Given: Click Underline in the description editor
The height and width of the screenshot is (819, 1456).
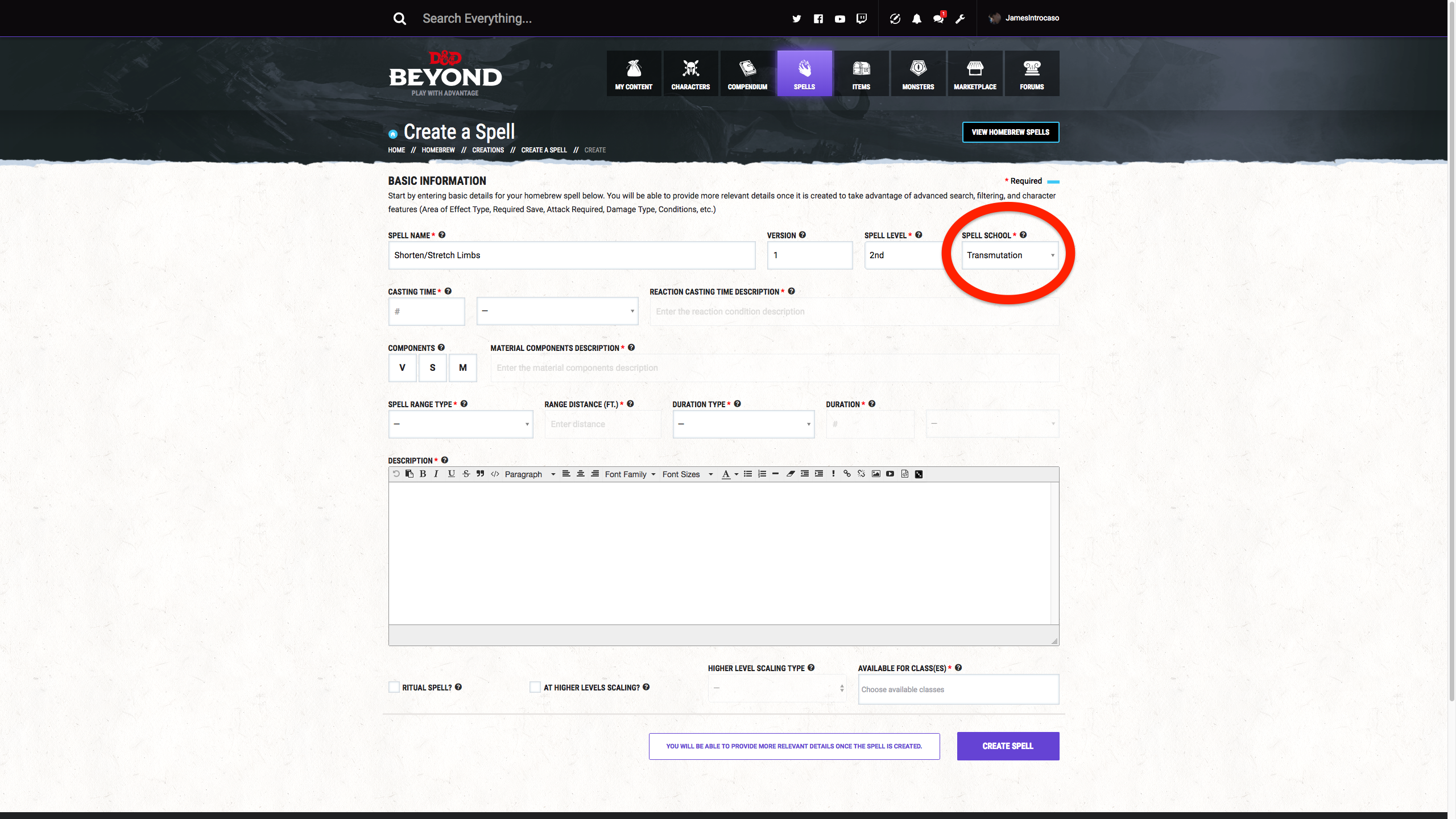Looking at the screenshot, I should pyautogui.click(x=451, y=474).
